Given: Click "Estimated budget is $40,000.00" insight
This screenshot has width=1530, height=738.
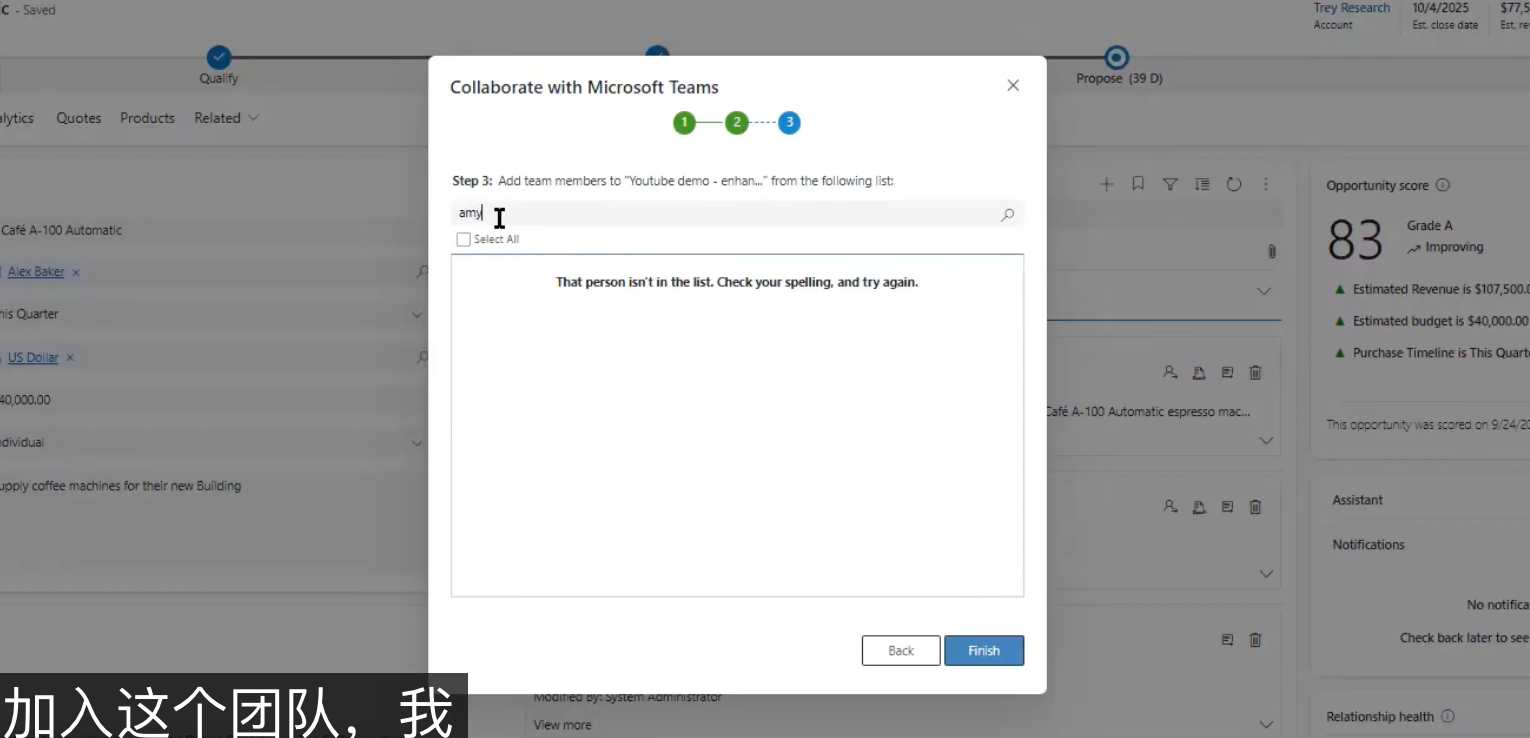Looking at the screenshot, I should pyautogui.click(x=1441, y=321).
